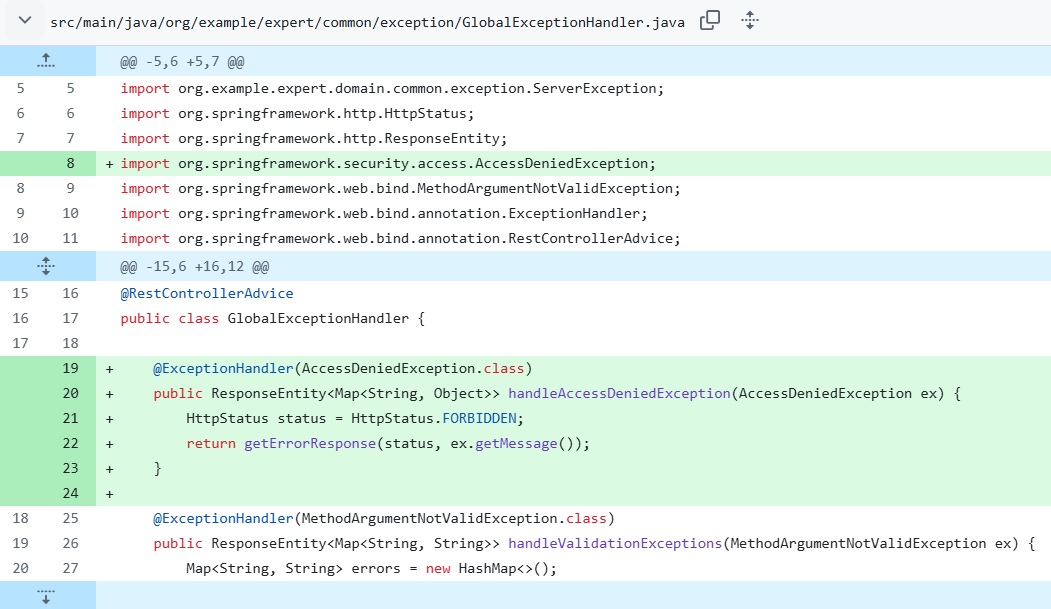Expand up above line 5 hunk
This screenshot has width=1051, height=609.
[46, 61]
